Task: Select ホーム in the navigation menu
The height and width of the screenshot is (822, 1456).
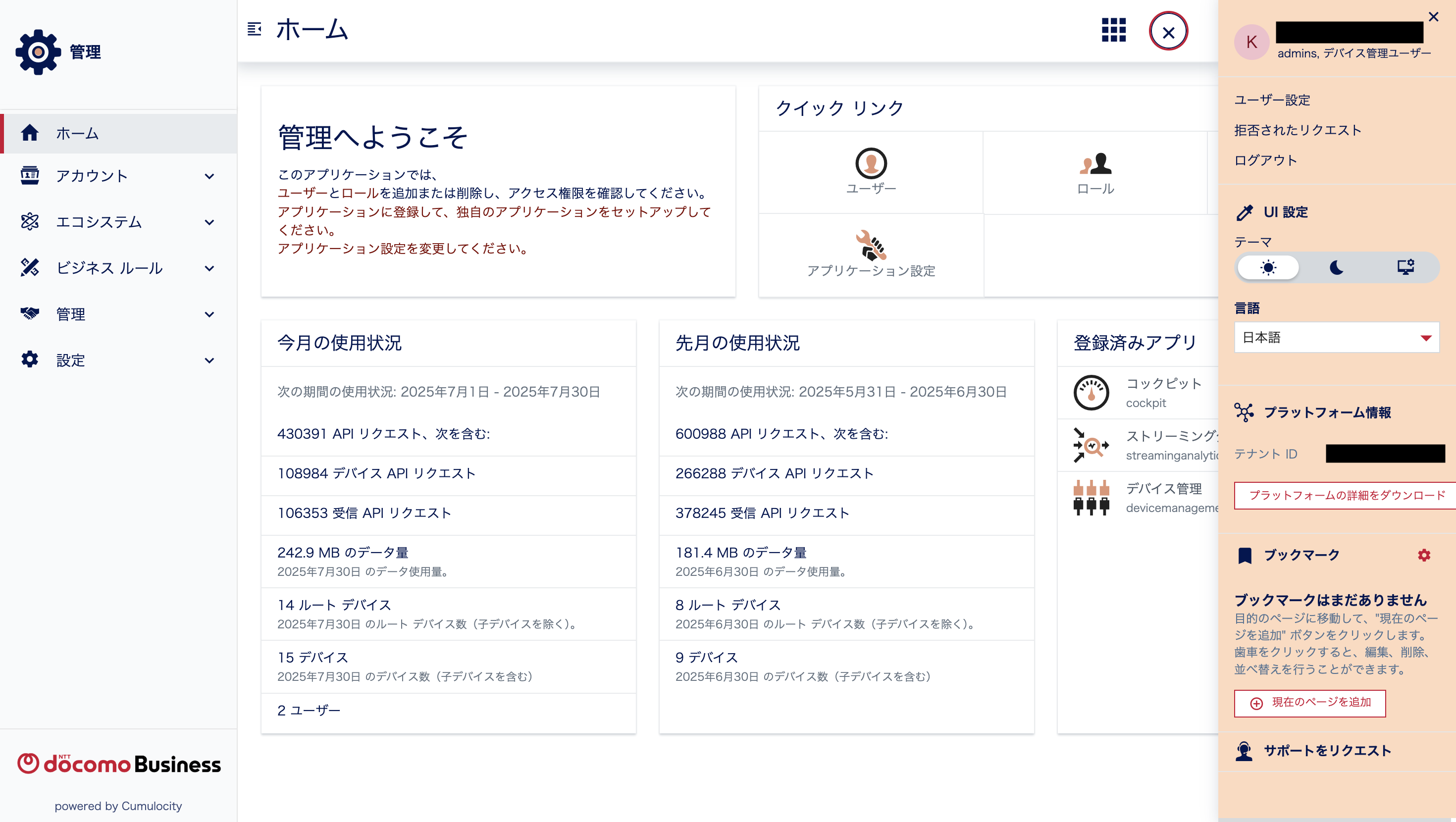Action: [119, 133]
